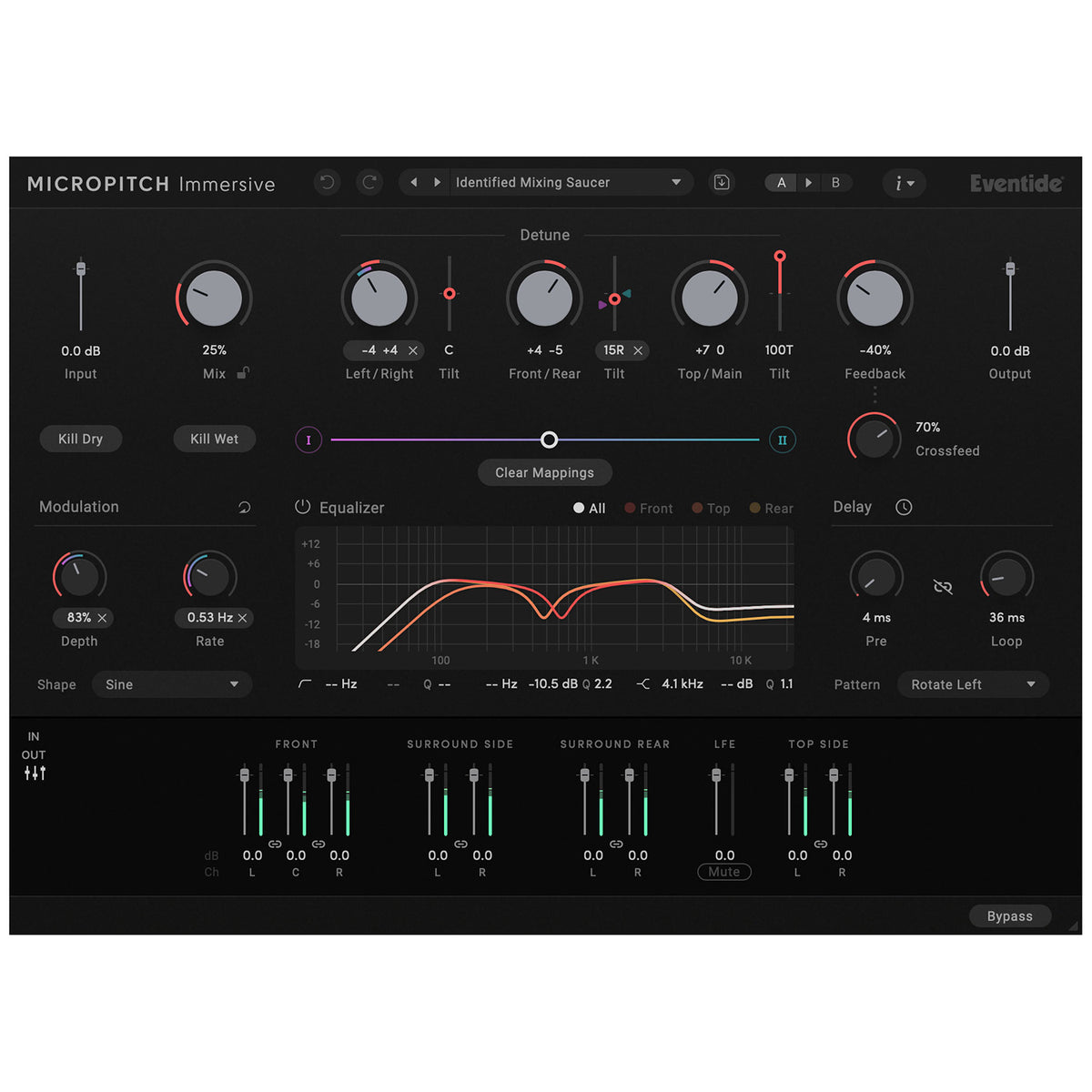Open Pattern dropdown Rotate Left
1092x1092 pixels.
tap(974, 684)
